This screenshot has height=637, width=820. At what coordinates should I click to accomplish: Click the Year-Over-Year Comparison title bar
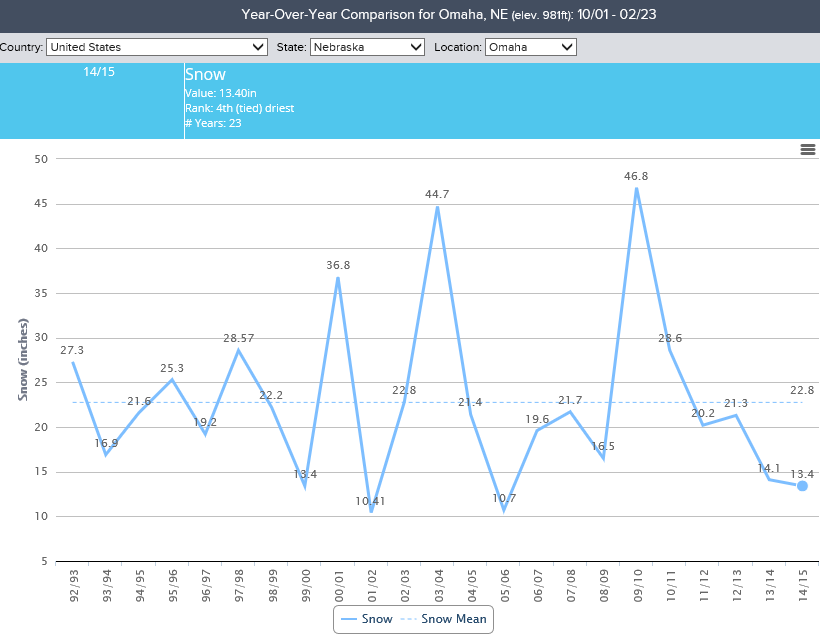click(x=410, y=14)
